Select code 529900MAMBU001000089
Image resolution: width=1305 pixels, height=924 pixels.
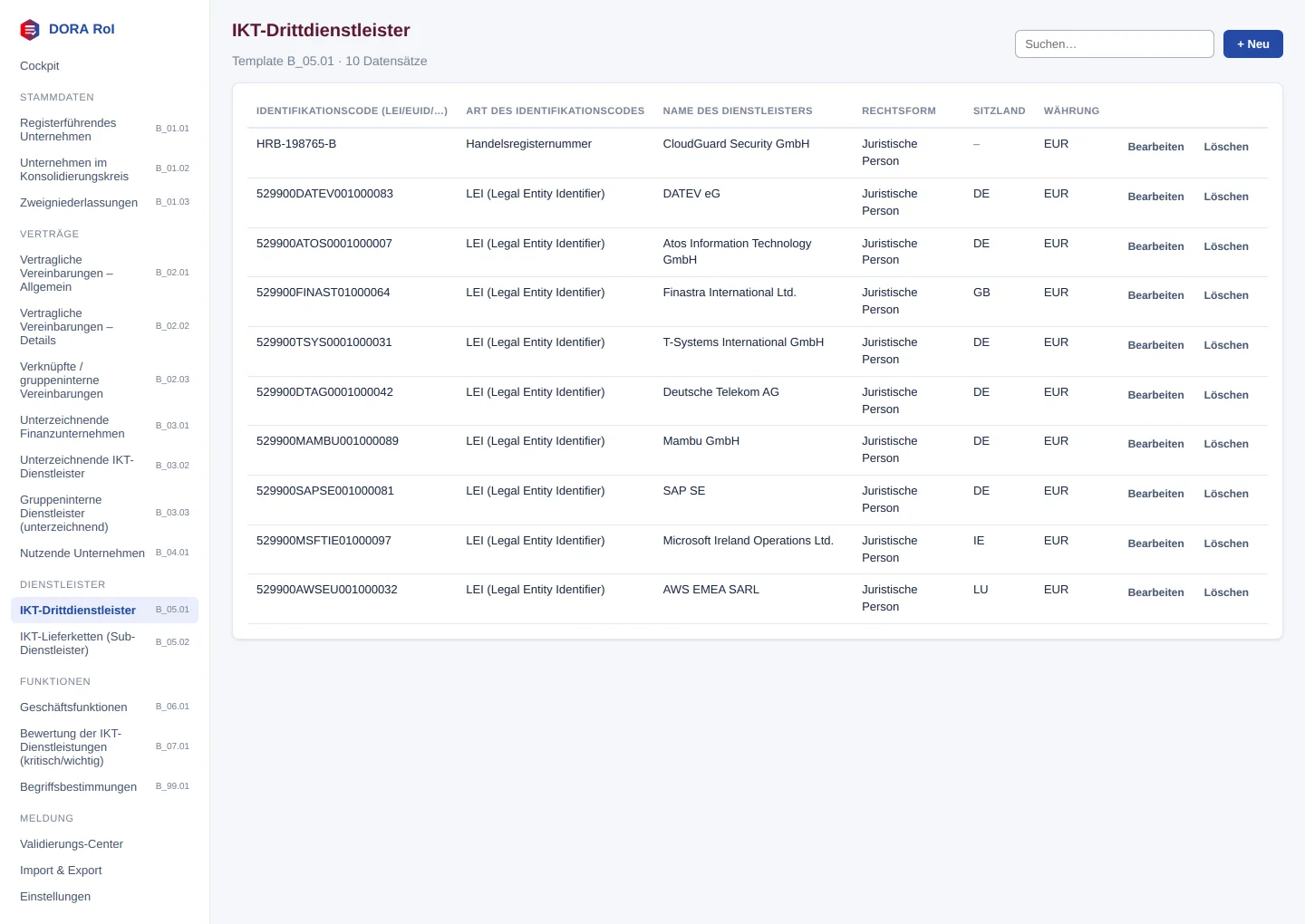pyautogui.click(x=327, y=441)
